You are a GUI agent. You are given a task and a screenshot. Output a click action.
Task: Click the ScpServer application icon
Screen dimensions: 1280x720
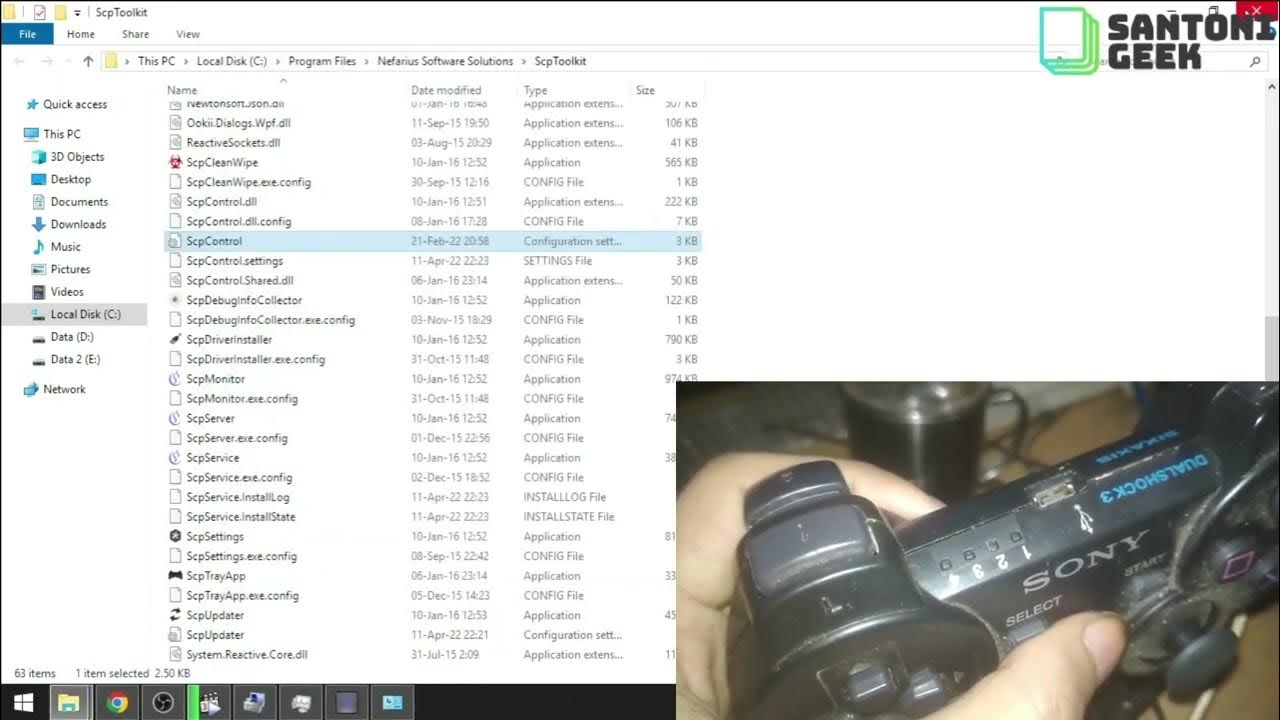tap(175, 418)
